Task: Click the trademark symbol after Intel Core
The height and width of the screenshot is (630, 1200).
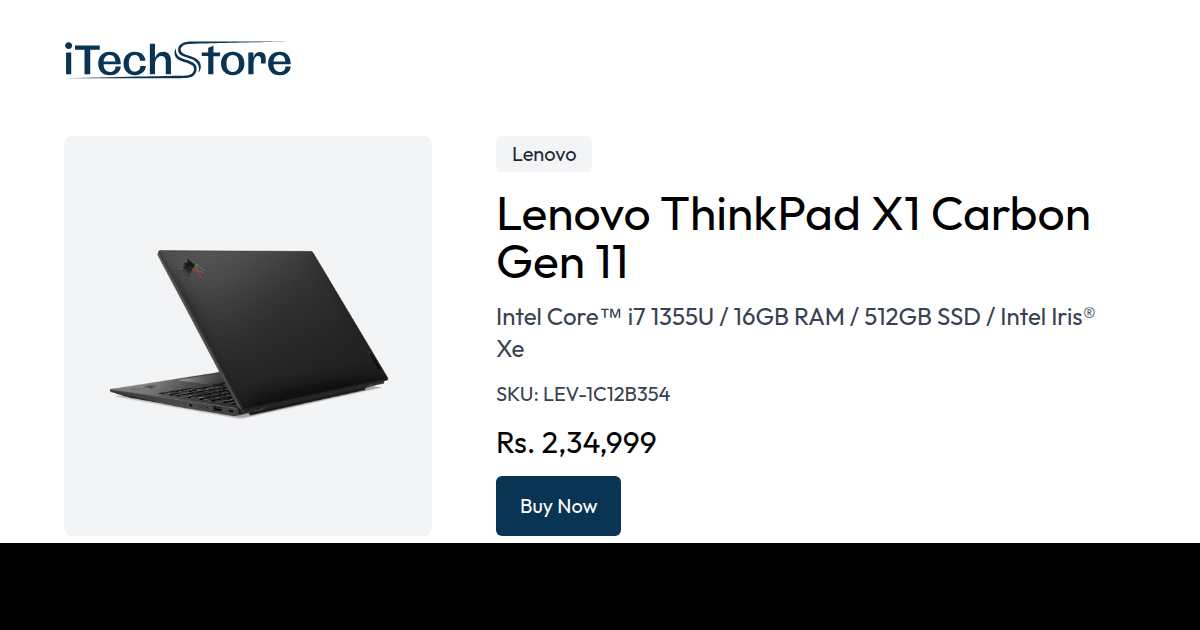Action: 609,317
